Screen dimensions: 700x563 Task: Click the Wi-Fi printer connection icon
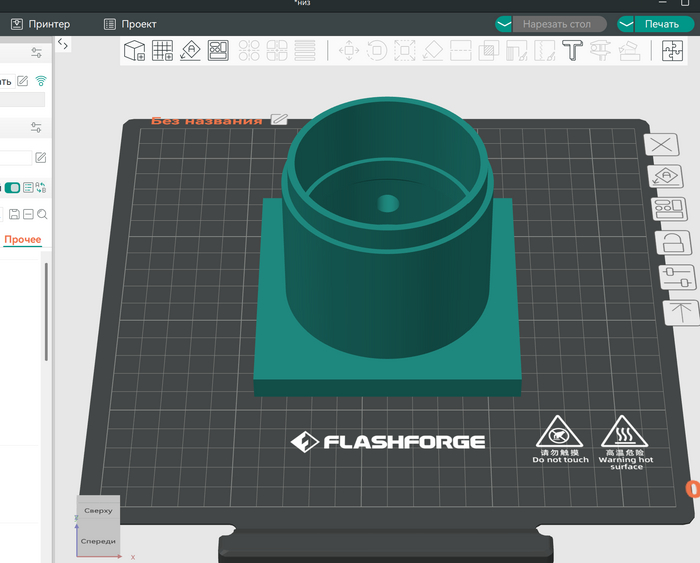pyautogui.click(x=41, y=80)
